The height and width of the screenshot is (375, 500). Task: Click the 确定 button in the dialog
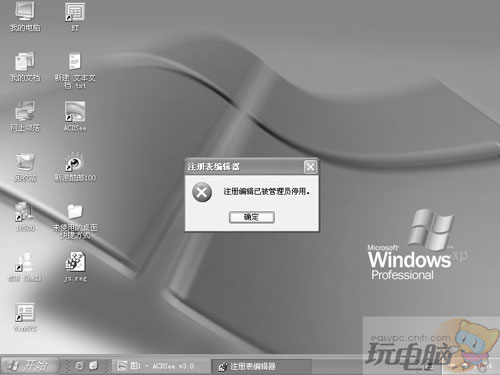252,217
